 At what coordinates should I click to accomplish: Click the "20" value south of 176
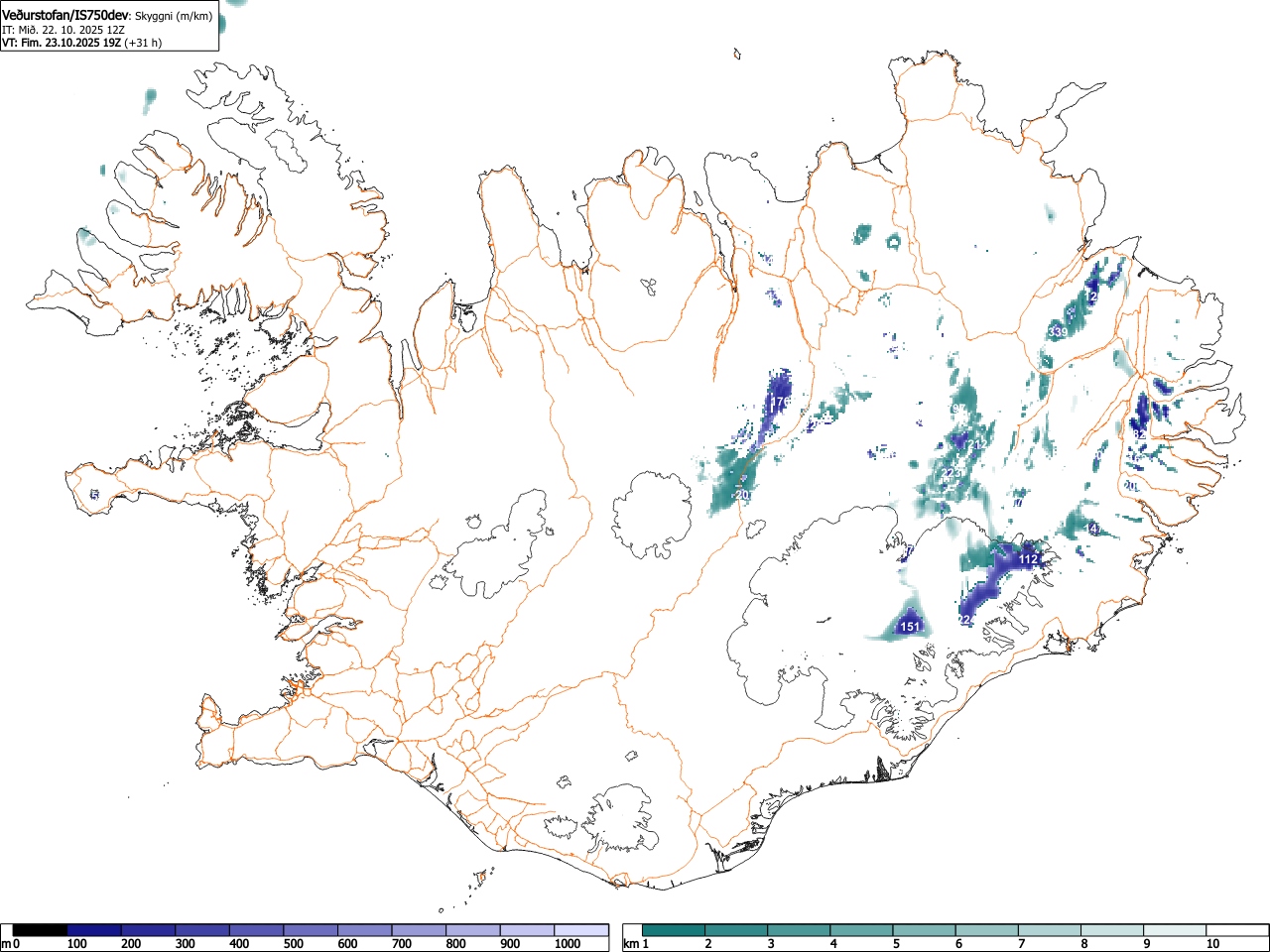click(x=743, y=495)
